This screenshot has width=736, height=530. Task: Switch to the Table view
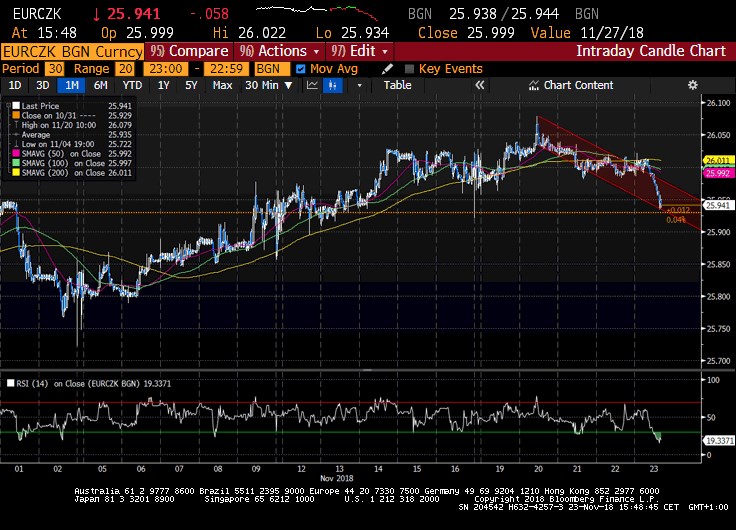pyautogui.click(x=397, y=85)
